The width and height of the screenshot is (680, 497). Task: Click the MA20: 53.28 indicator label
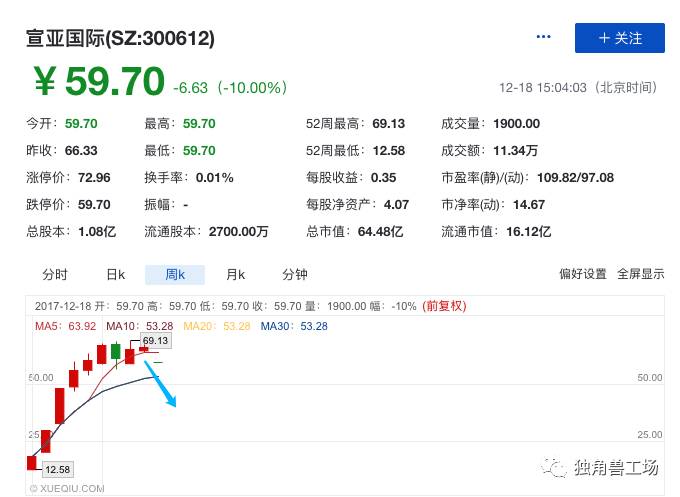[217, 326]
